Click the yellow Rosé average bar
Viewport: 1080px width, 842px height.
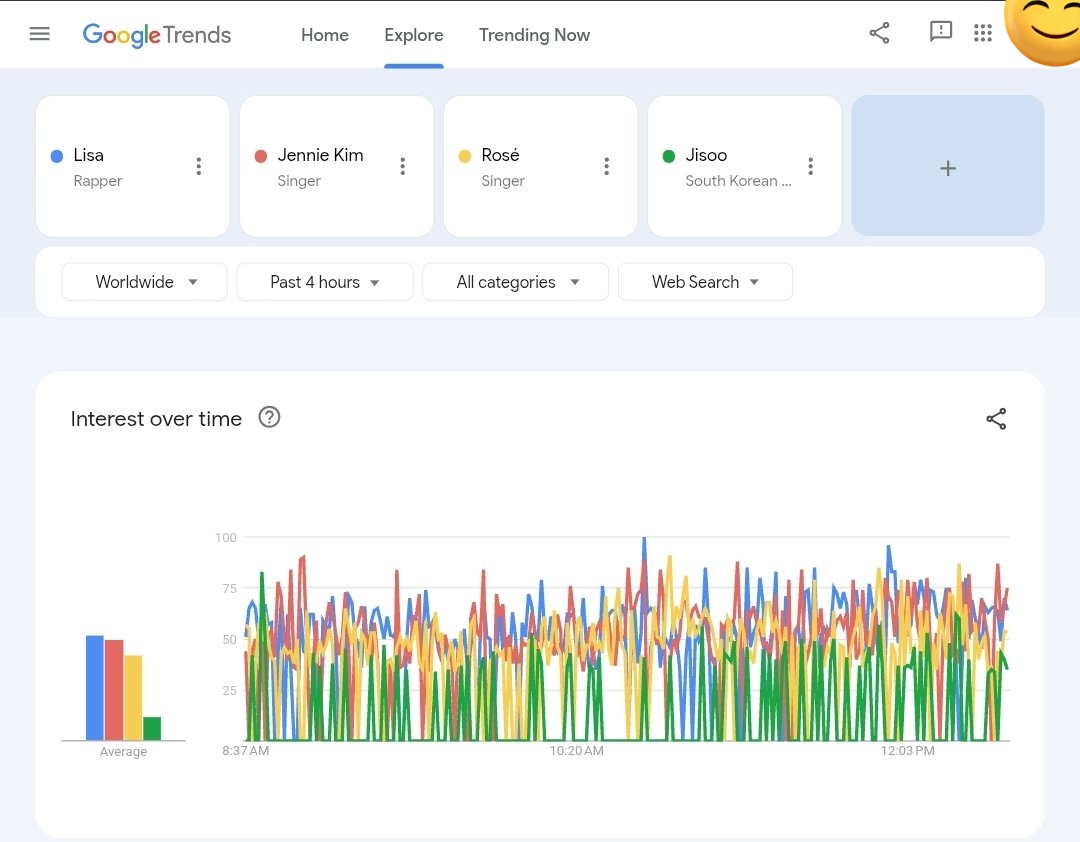coord(133,697)
